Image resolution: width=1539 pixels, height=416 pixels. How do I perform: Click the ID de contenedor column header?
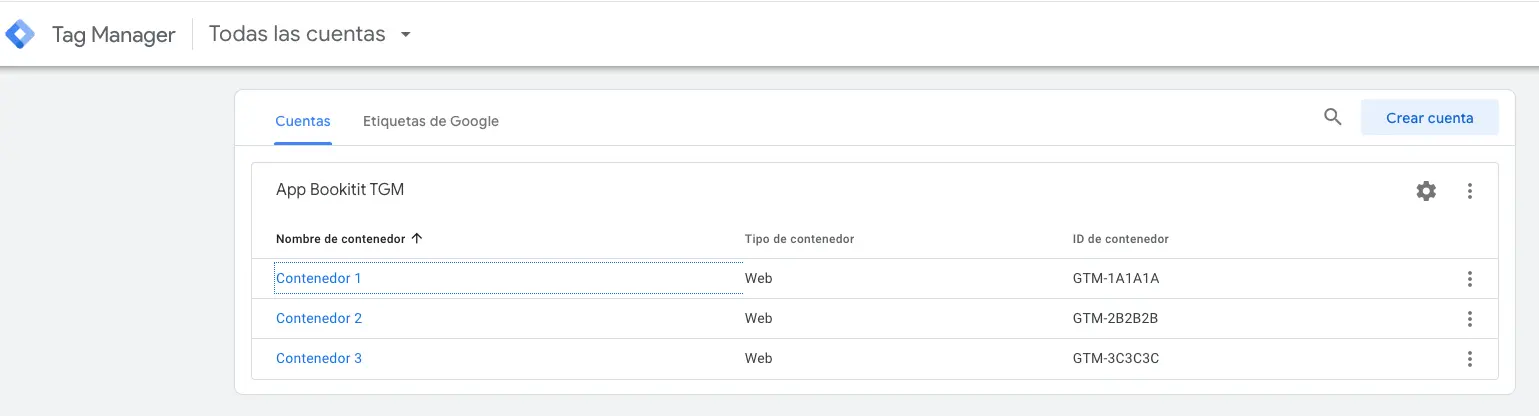1121,239
